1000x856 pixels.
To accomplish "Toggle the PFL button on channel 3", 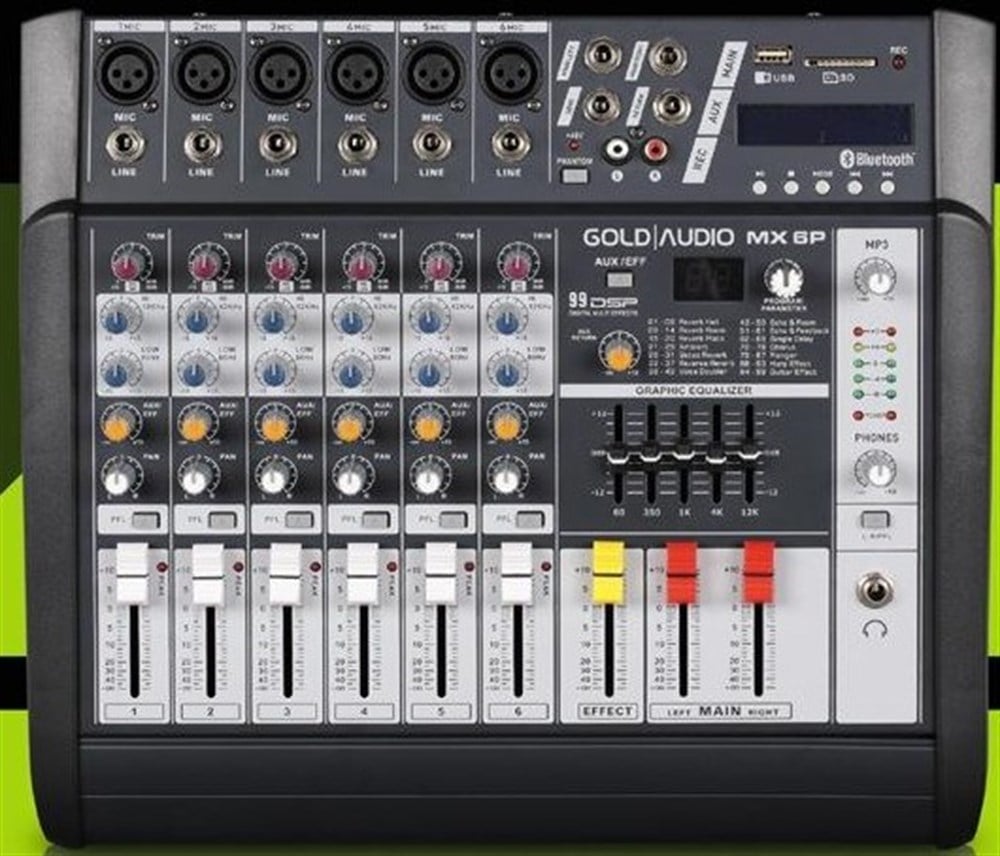I will pos(299,520).
